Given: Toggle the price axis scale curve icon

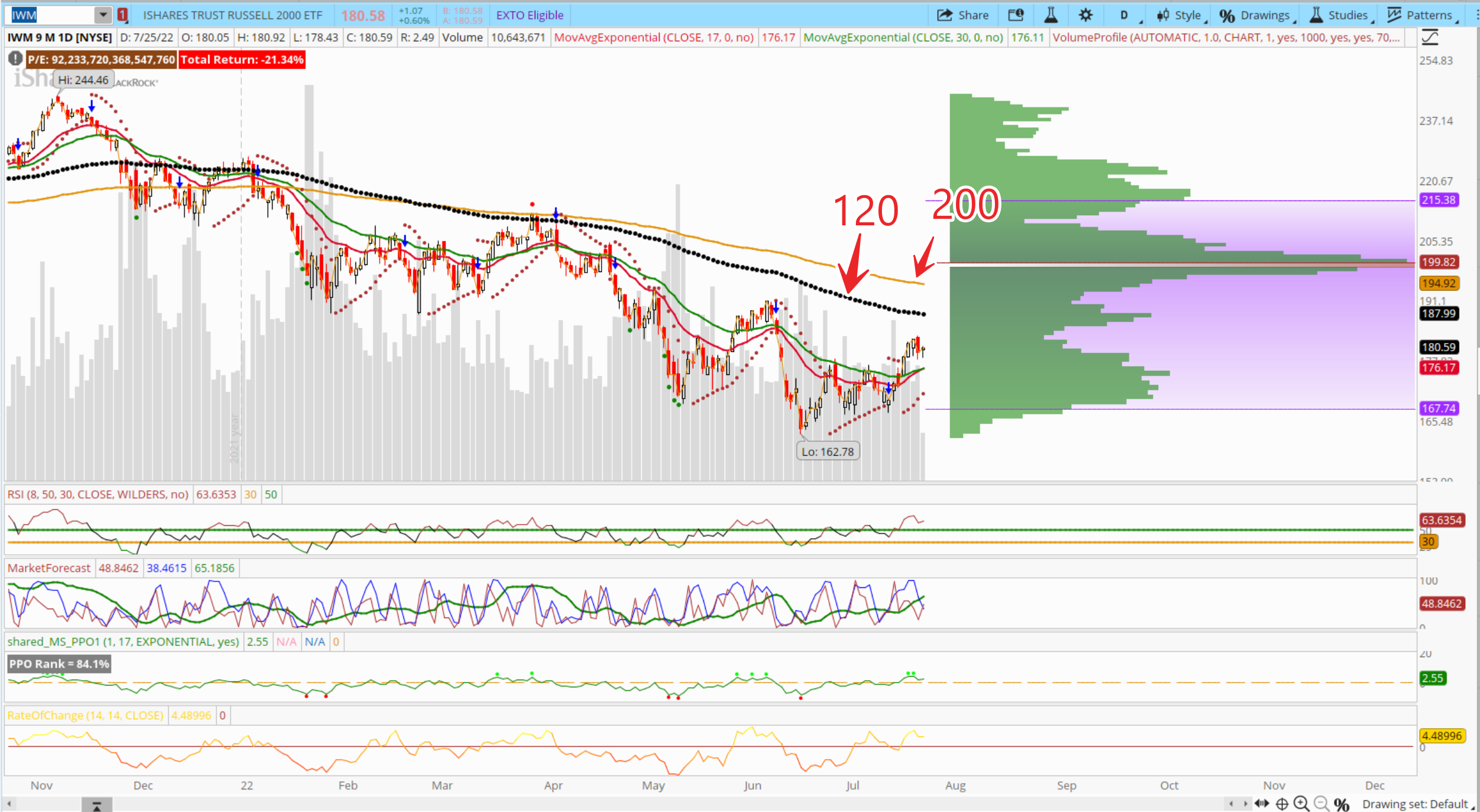Looking at the screenshot, I should [x=1430, y=37].
